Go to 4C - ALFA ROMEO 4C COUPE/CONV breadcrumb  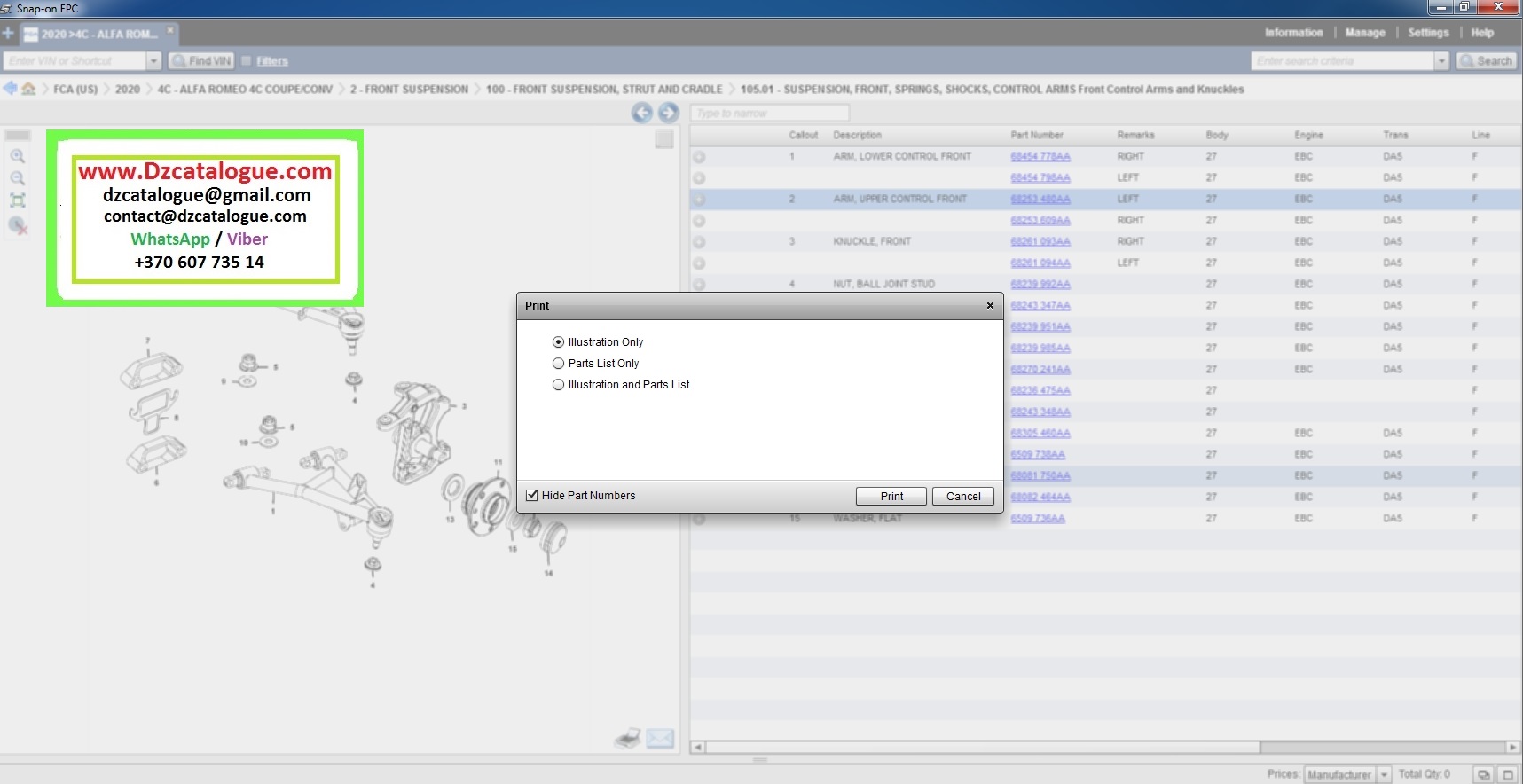point(245,90)
